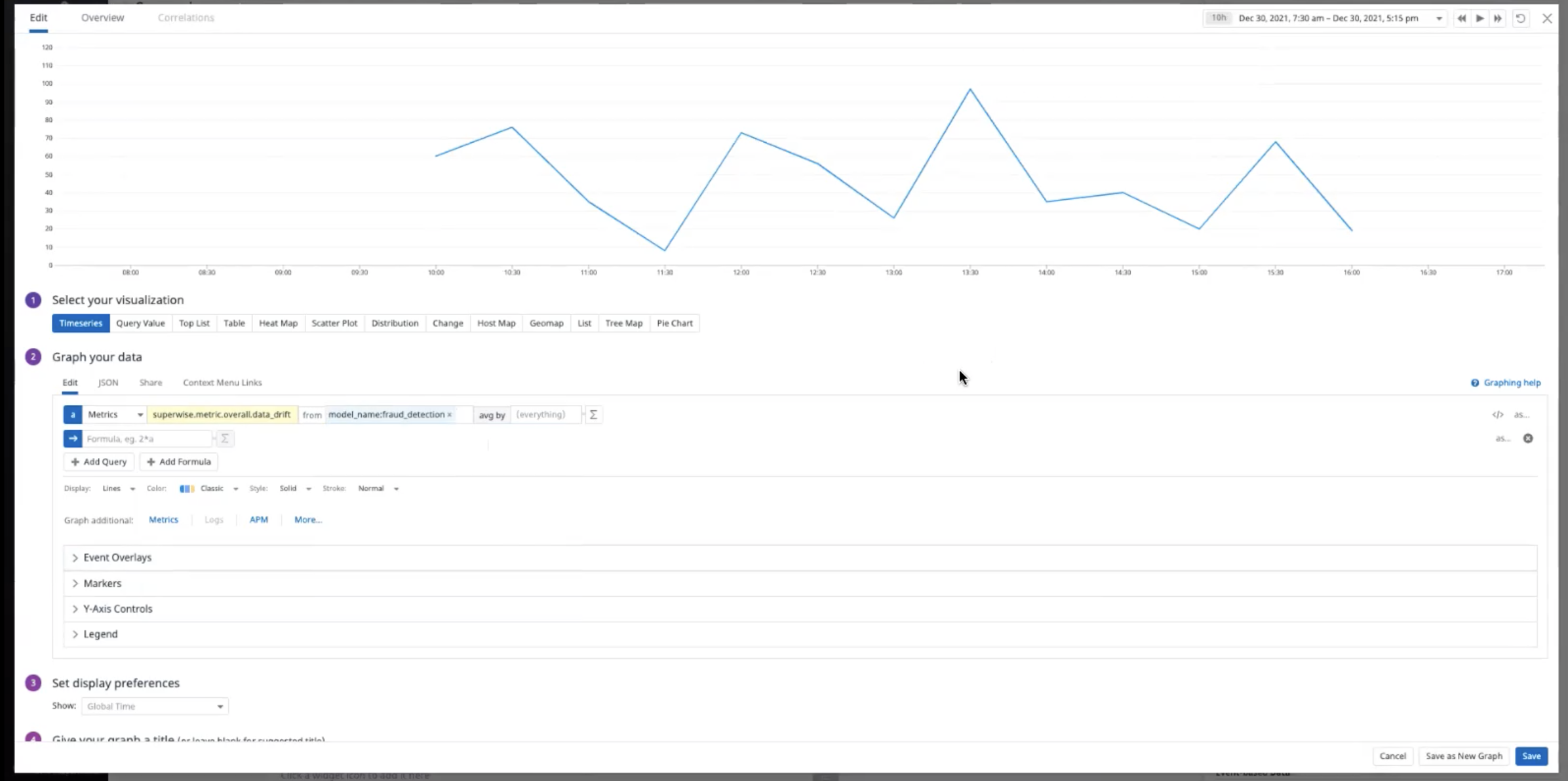Click the formula input field
Screen dimensions: 1568x781
point(147,439)
